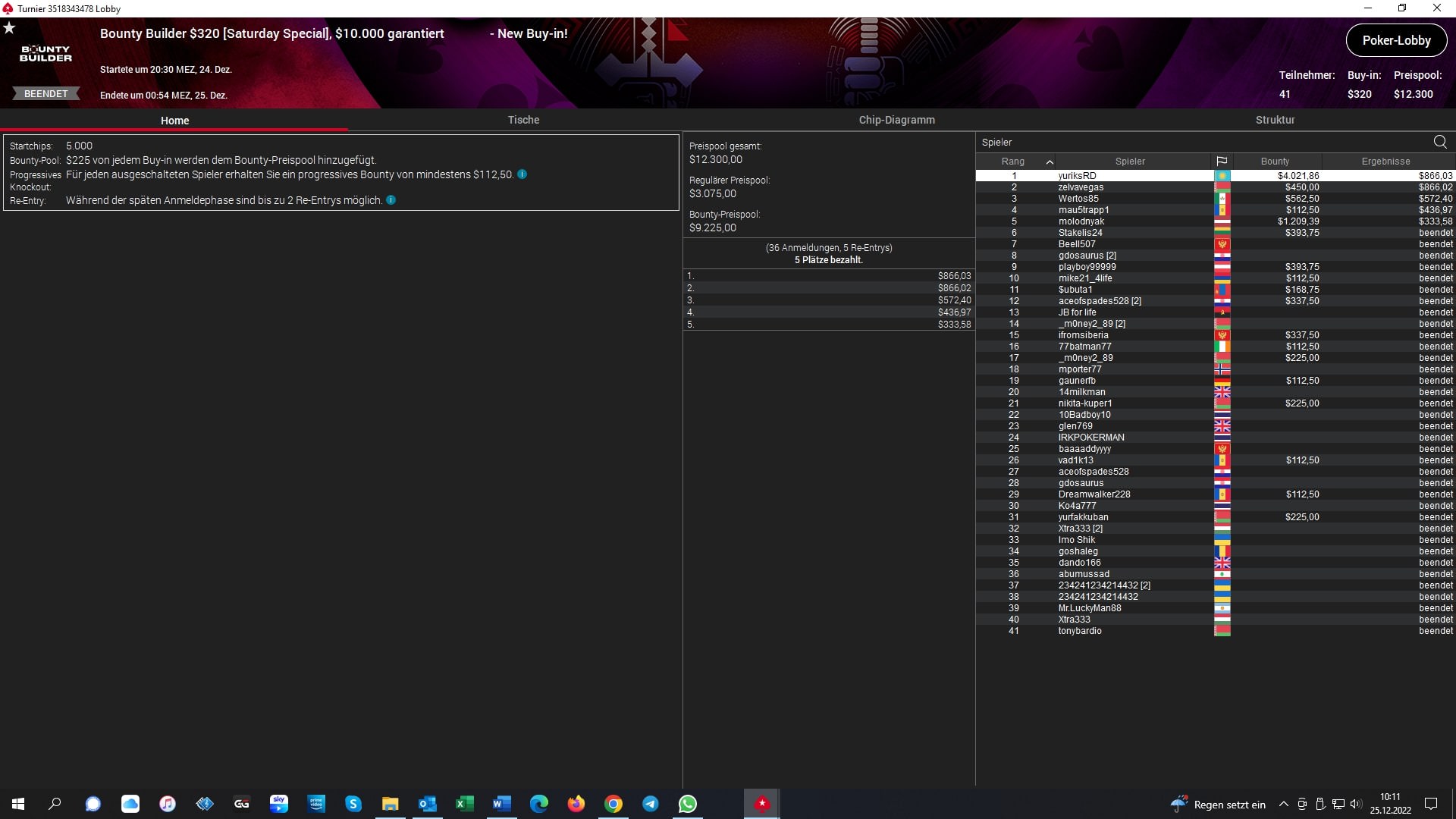Open WhatsApp from the taskbar

coord(687,804)
